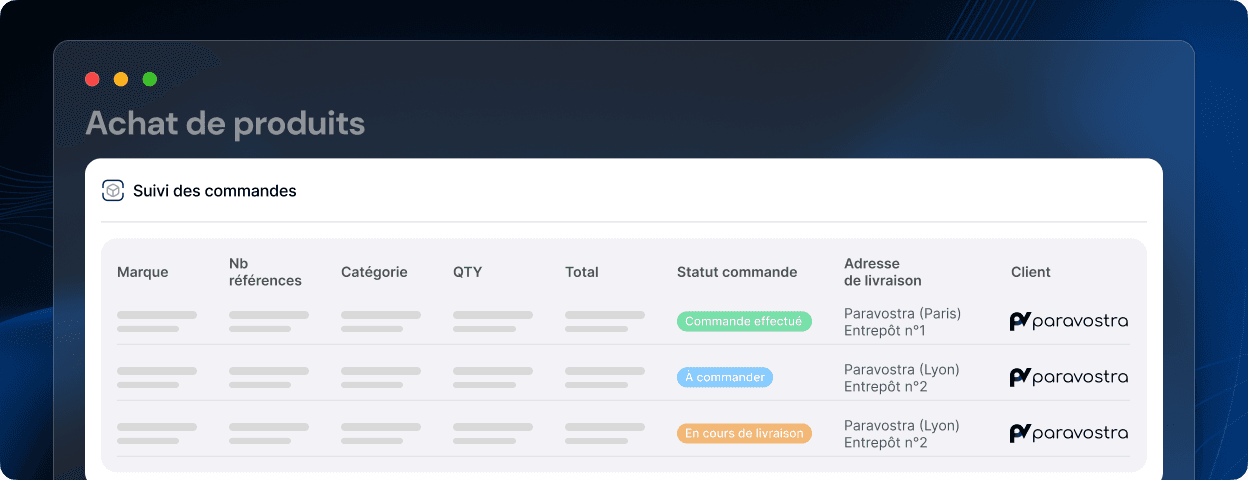1248x480 pixels.
Task: Click the Paravostra (Lyon) address in the À commander row
Action: (x=901, y=378)
